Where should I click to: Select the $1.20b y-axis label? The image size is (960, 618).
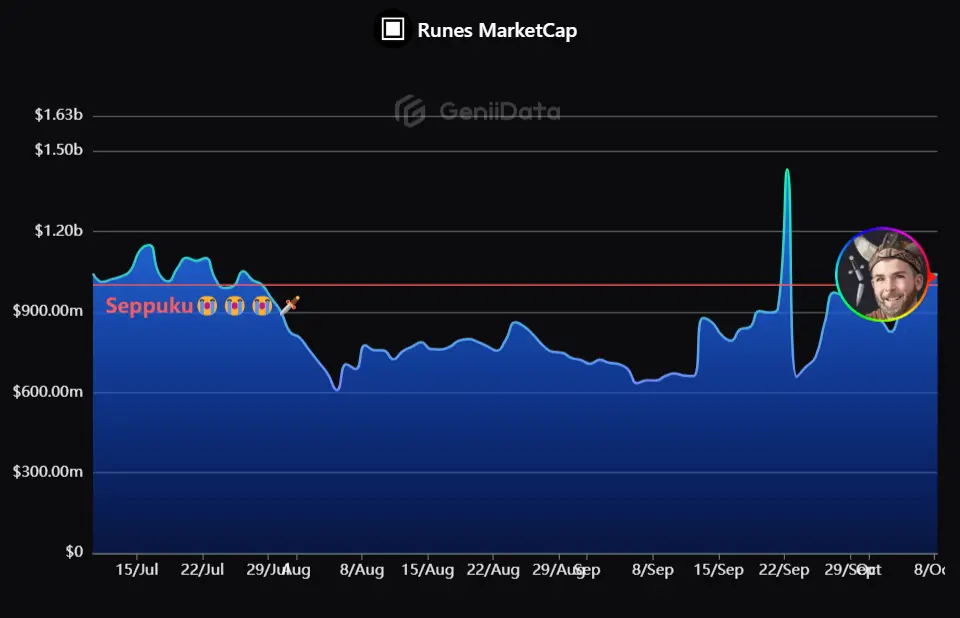tap(58, 231)
